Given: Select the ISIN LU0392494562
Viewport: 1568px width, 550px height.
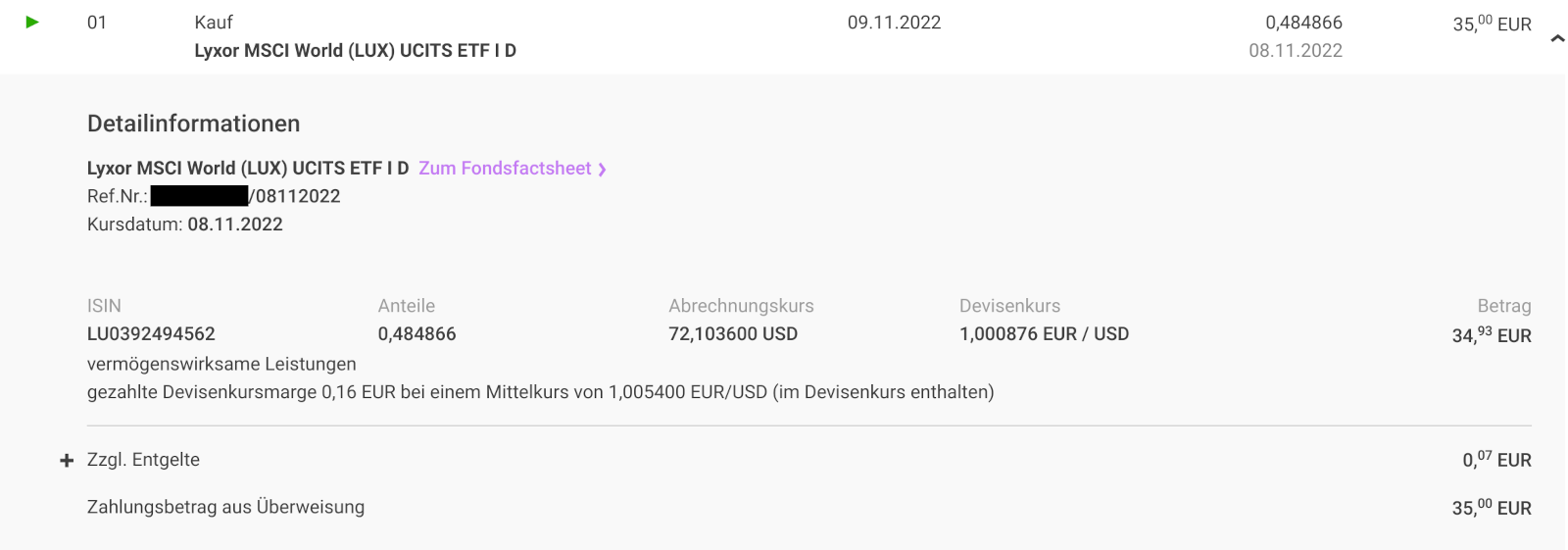Looking at the screenshot, I should click(x=151, y=334).
